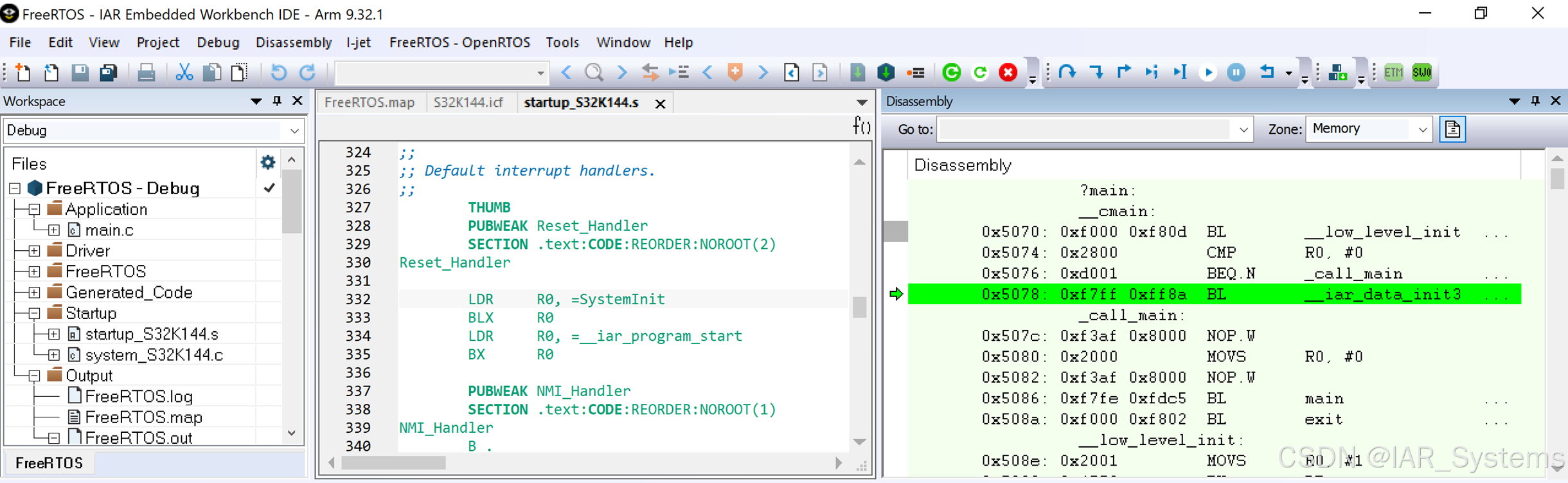
Task: Open the toolbar quick search dropdown
Action: click(540, 73)
